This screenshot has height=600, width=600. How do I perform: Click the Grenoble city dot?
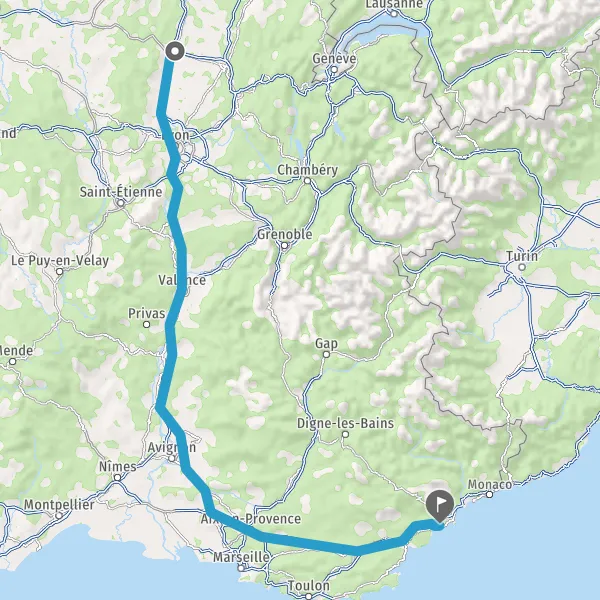284,246
